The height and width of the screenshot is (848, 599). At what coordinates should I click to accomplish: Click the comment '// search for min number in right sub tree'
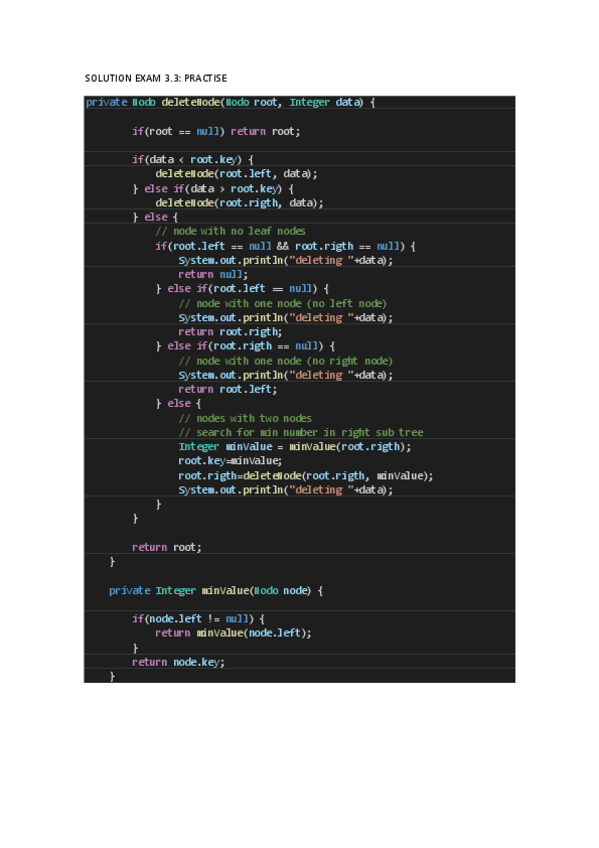(x=301, y=433)
